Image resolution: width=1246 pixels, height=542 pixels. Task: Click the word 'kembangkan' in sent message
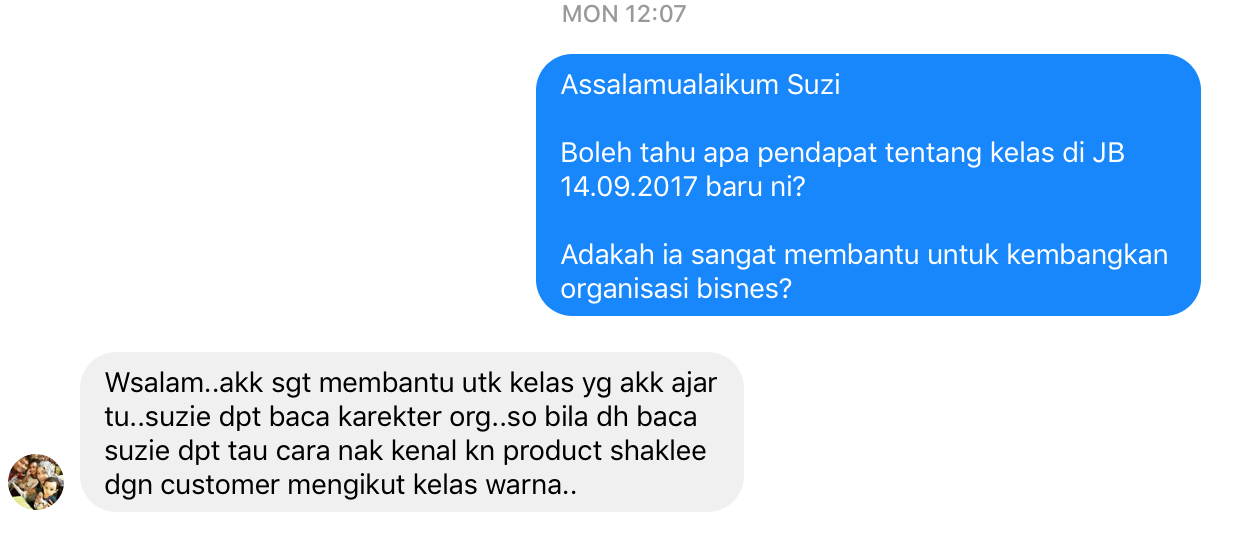tap(1086, 254)
